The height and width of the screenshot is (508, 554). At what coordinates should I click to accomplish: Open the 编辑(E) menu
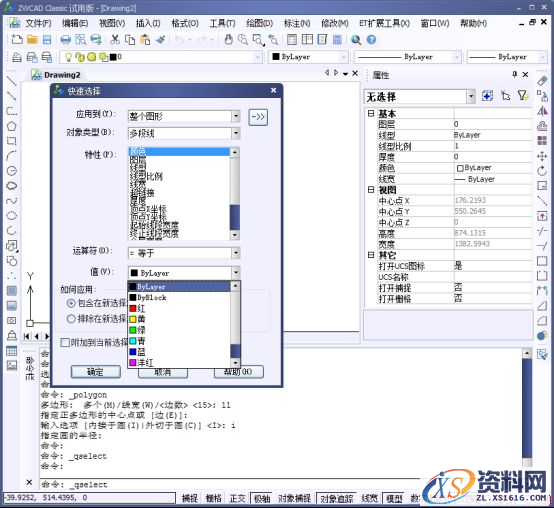pos(75,24)
